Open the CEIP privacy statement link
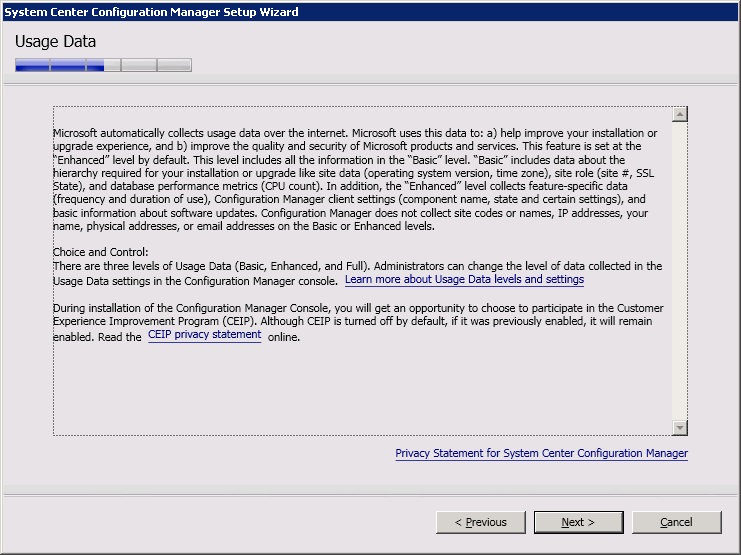Viewport: 741px width, 555px height. tap(204, 336)
